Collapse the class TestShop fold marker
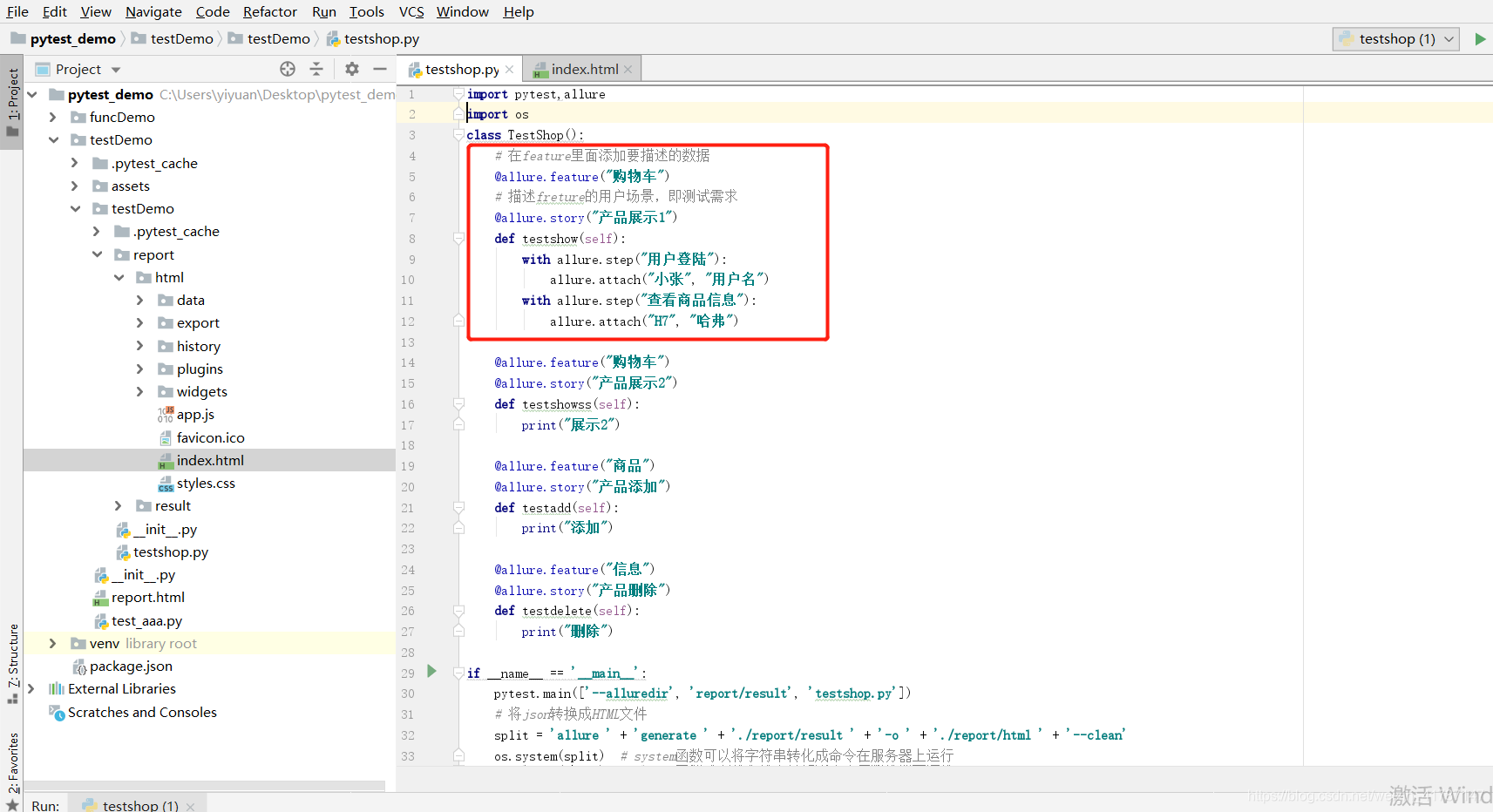Viewport: 1493px width, 812px height. click(x=458, y=135)
